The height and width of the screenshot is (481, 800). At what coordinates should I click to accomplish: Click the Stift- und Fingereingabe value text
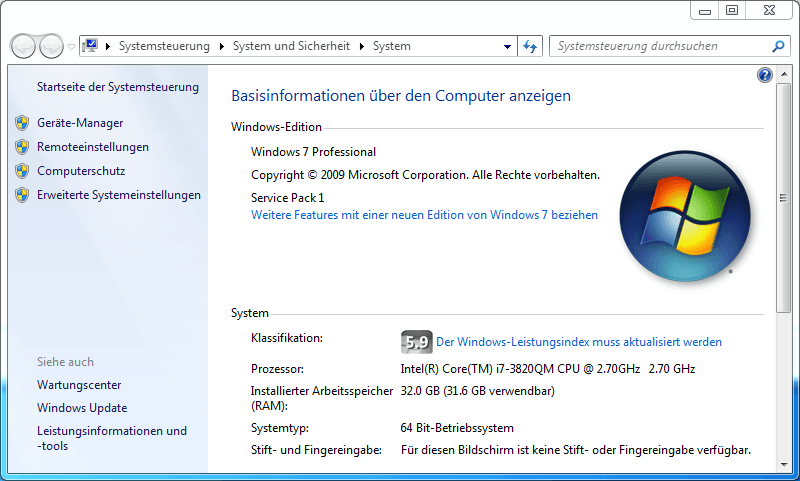pos(576,450)
